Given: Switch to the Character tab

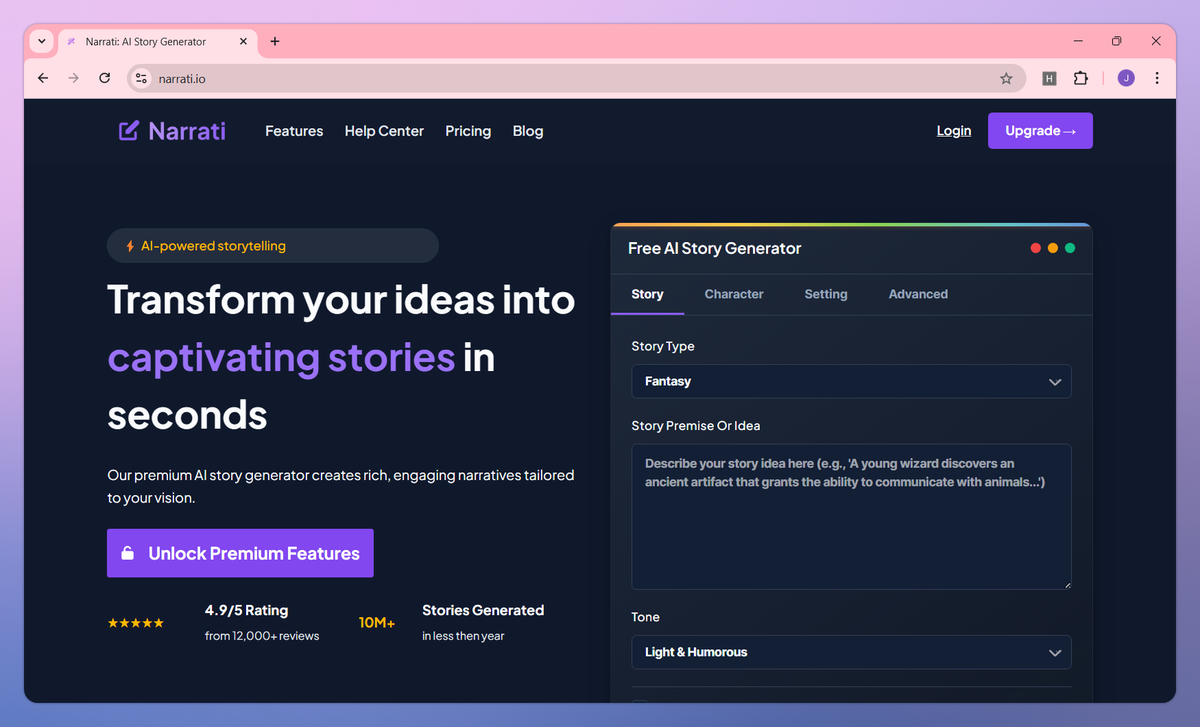Looking at the screenshot, I should pyautogui.click(x=734, y=294).
